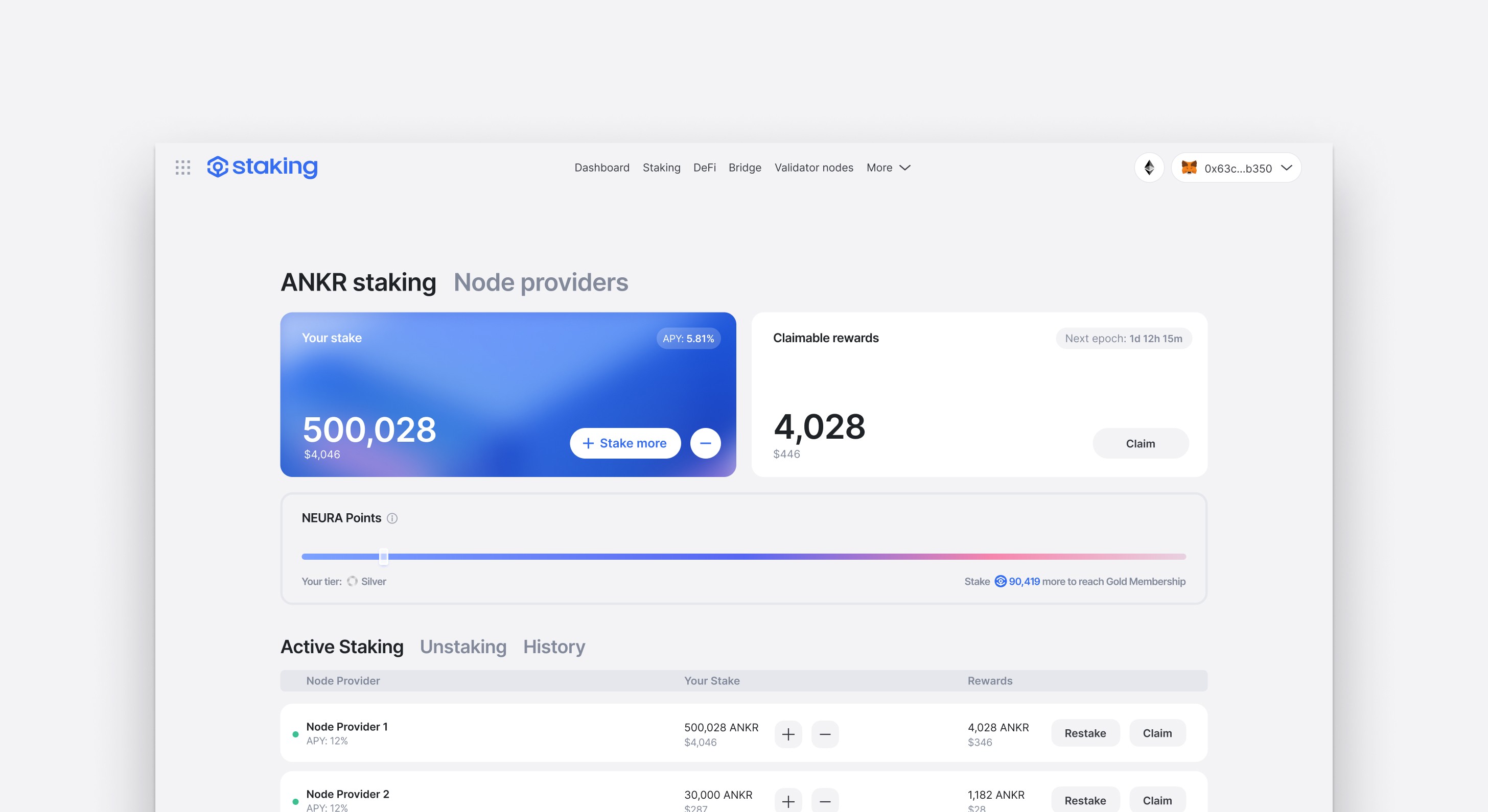
Task: Expand the More navigation dropdown
Action: 888,168
